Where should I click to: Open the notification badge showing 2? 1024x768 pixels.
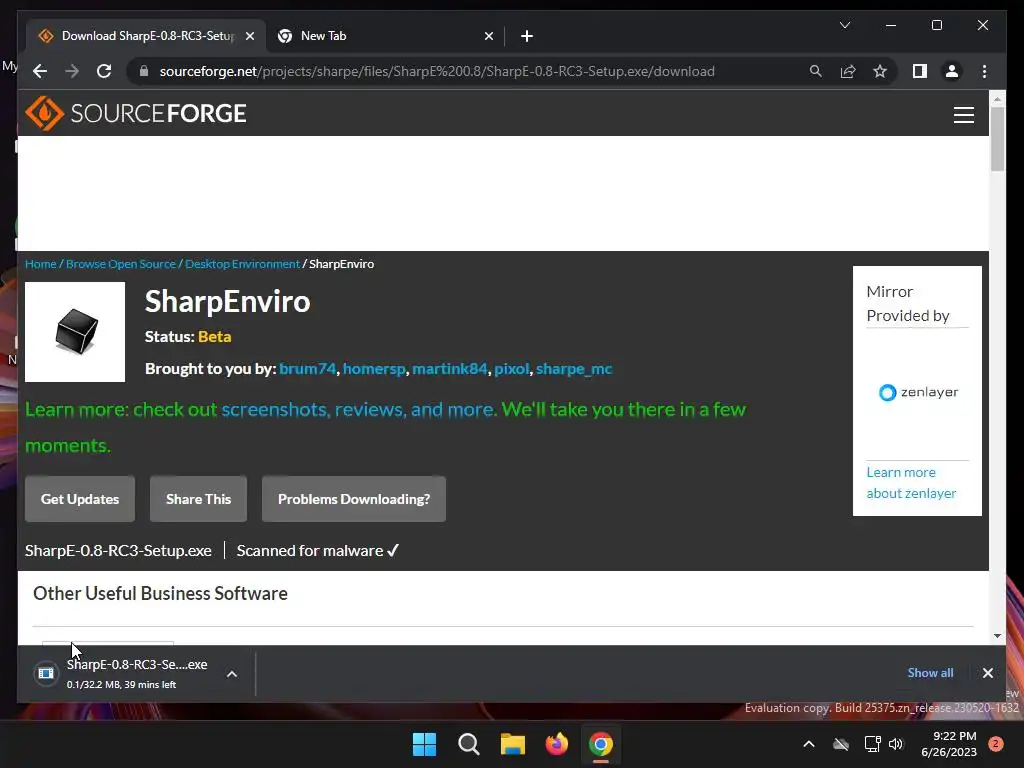click(996, 744)
